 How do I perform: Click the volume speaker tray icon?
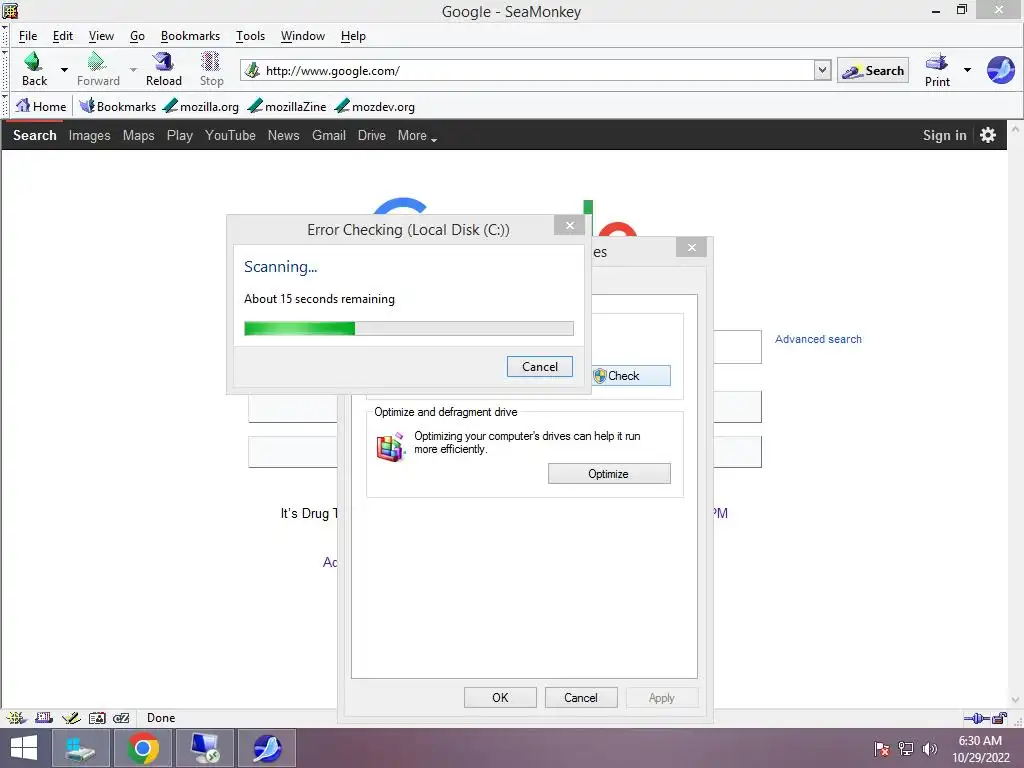[x=929, y=748]
